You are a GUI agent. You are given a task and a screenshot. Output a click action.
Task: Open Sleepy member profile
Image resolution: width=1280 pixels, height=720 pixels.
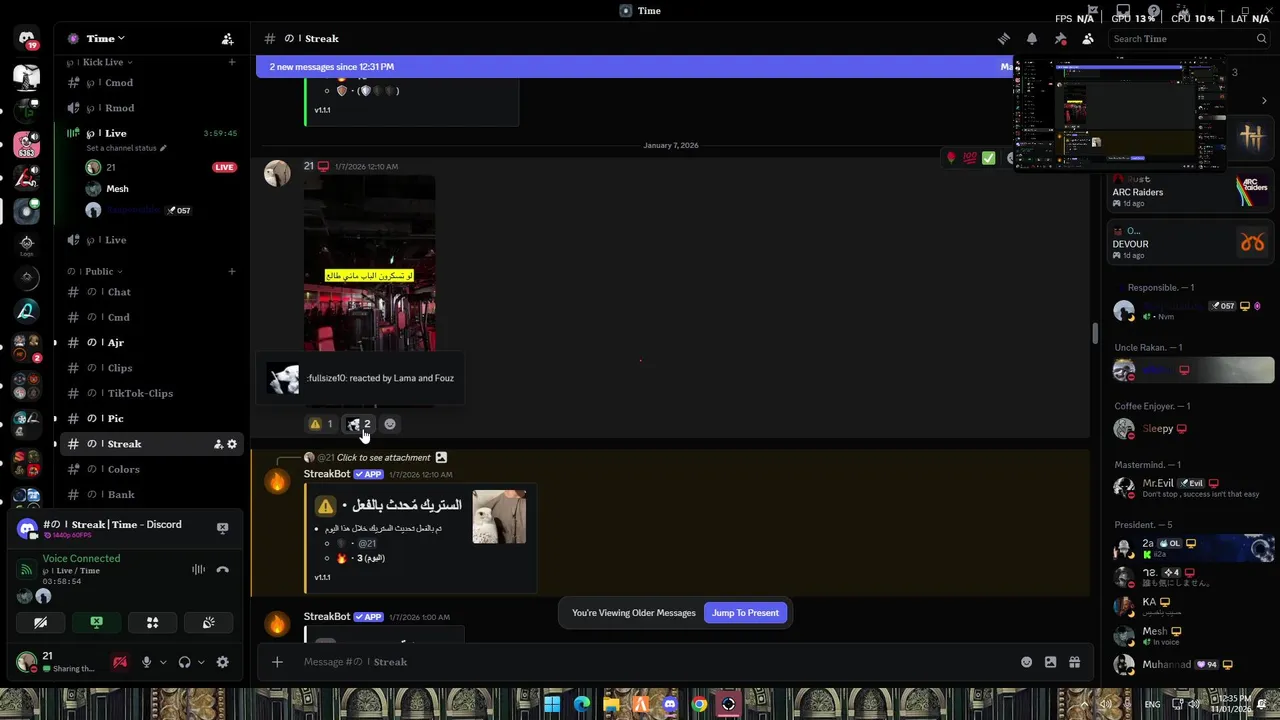coord(1191,429)
